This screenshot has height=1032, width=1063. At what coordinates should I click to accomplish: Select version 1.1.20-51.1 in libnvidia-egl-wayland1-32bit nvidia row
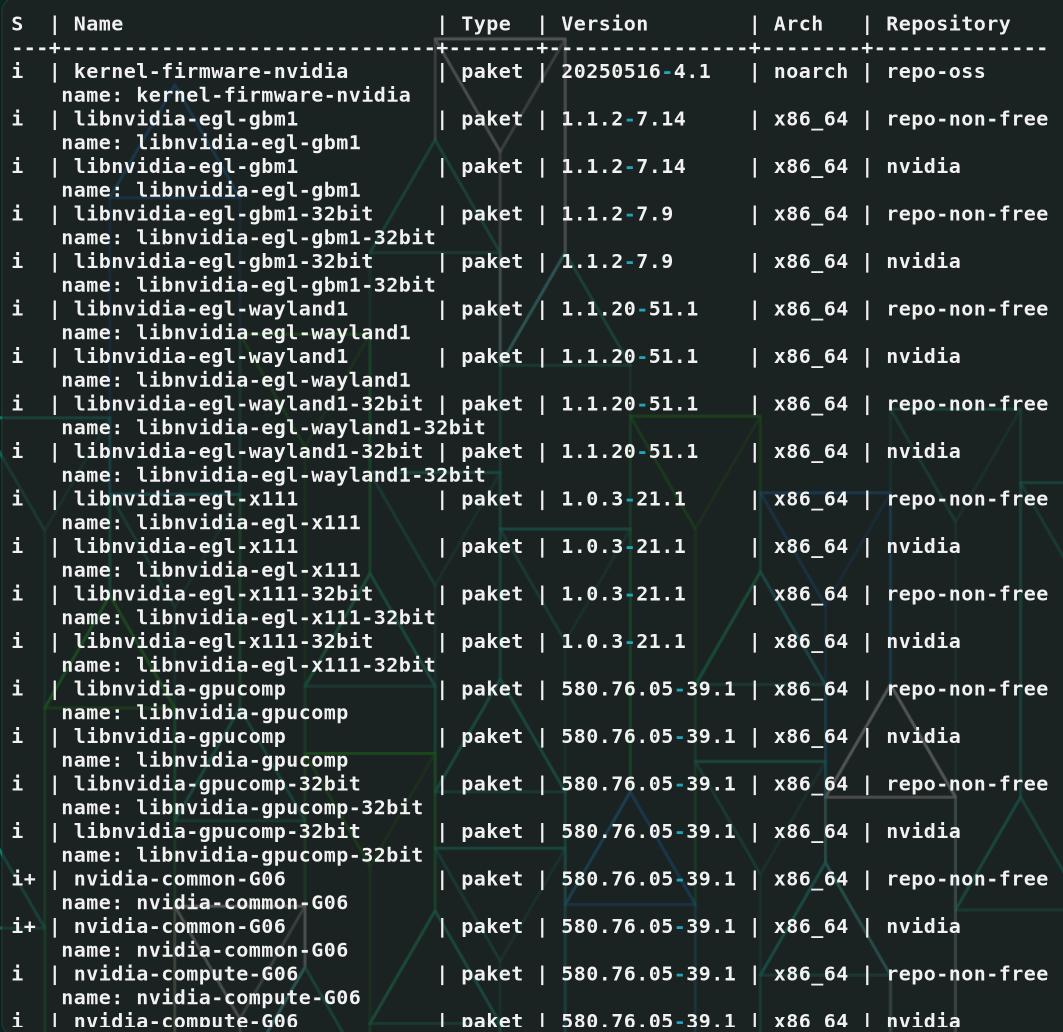(629, 451)
